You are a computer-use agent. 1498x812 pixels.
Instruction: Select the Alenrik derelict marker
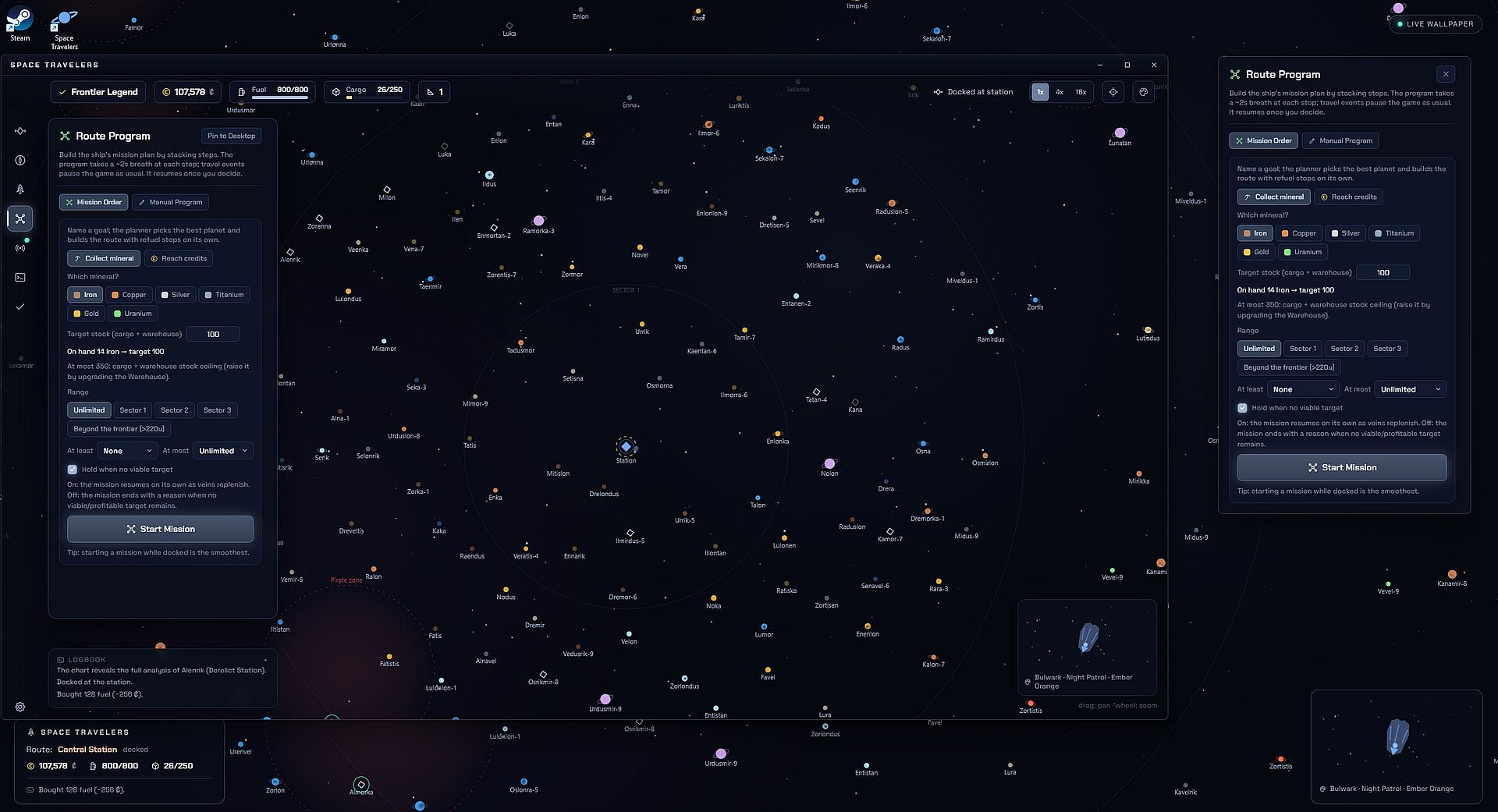tap(290, 252)
